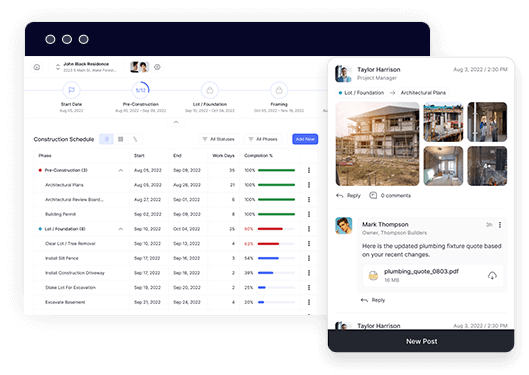Click the Lot / Foundation completion progress bar
Viewport: 529px width, 375px height.
tap(276, 229)
